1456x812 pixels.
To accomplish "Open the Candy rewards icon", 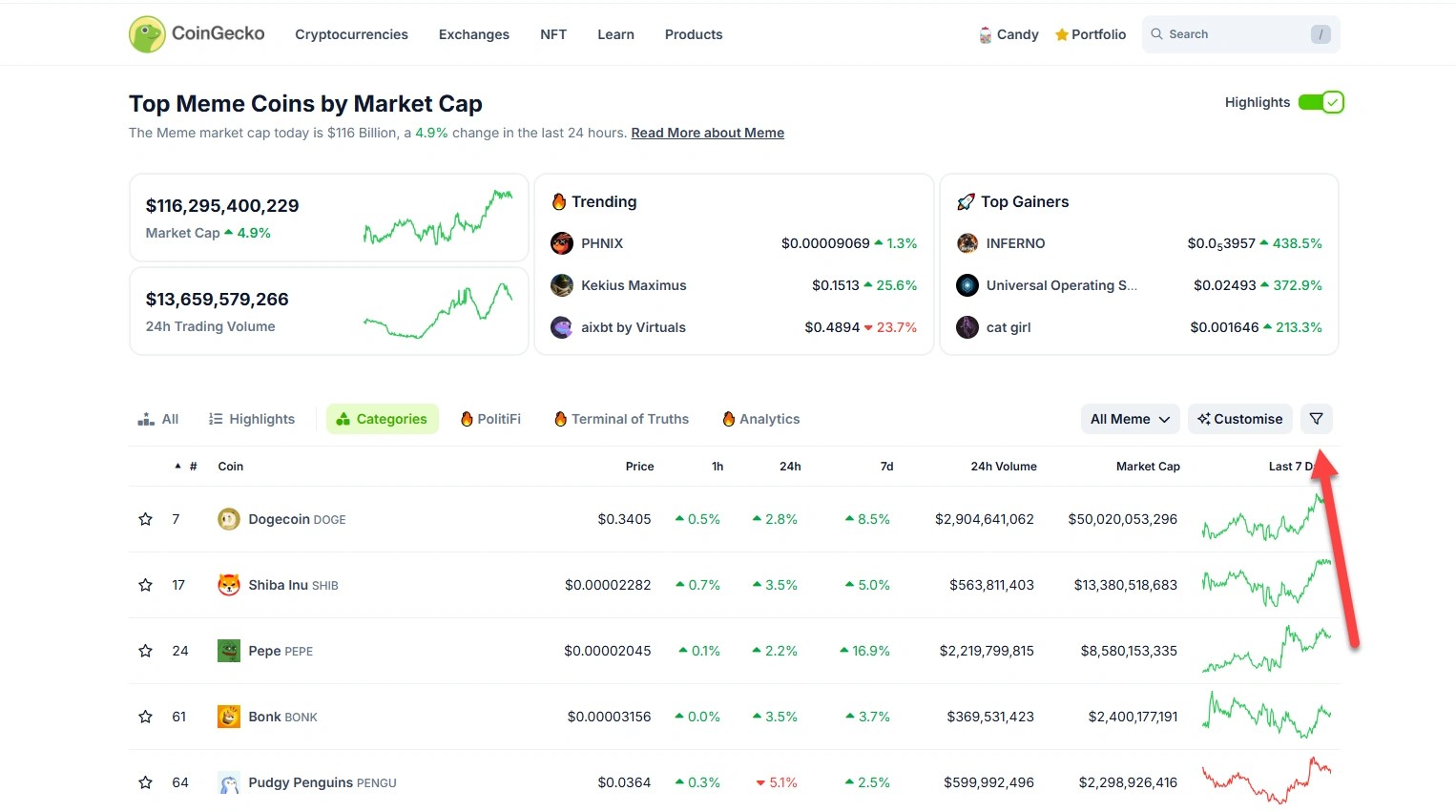I will pos(986,35).
